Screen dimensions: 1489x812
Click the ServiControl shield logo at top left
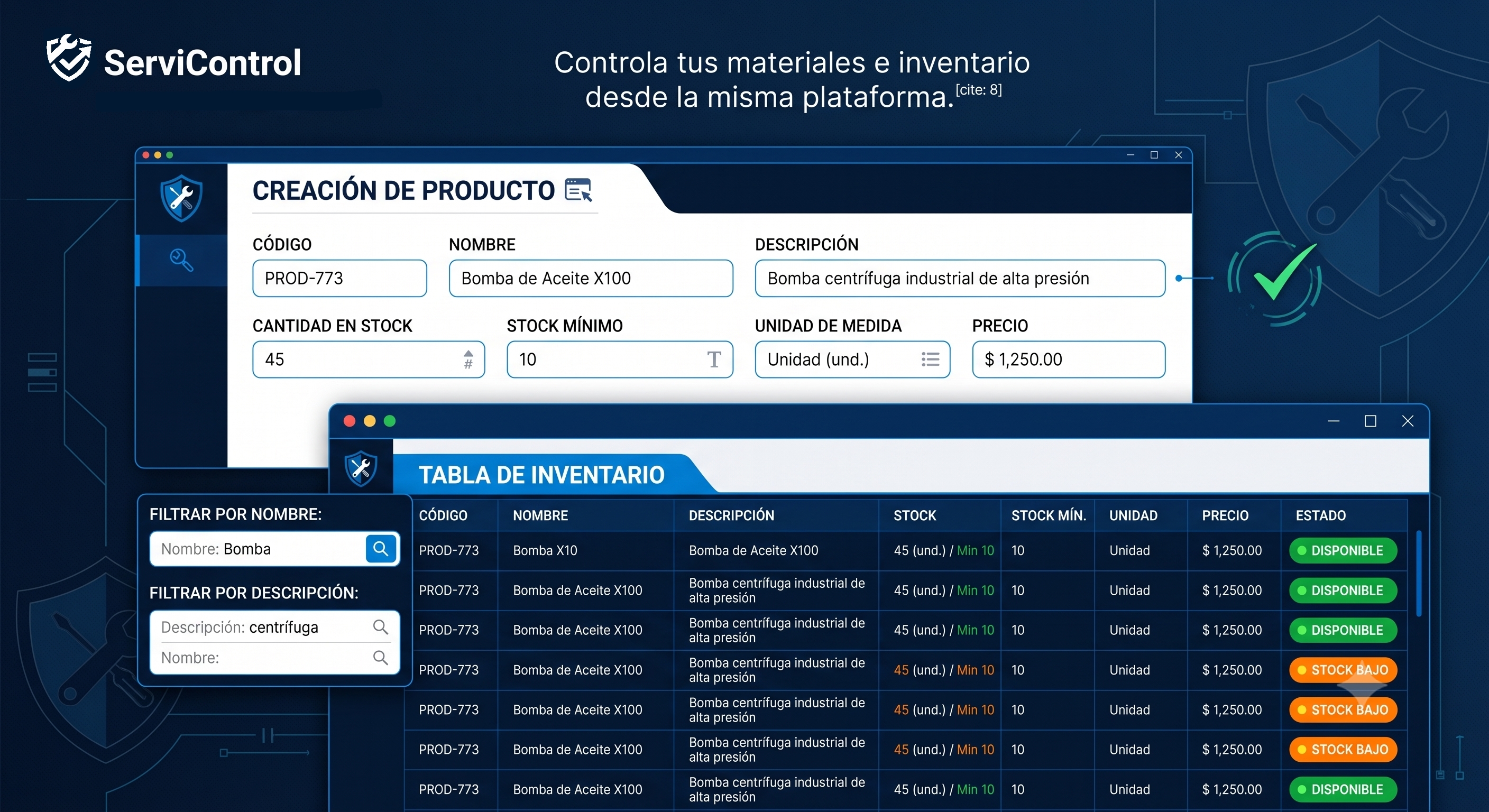click(69, 58)
